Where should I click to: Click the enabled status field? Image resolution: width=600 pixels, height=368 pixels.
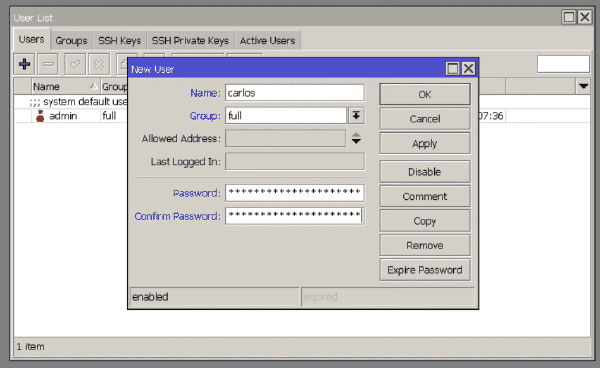pyautogui.click(x=215, y=297)
